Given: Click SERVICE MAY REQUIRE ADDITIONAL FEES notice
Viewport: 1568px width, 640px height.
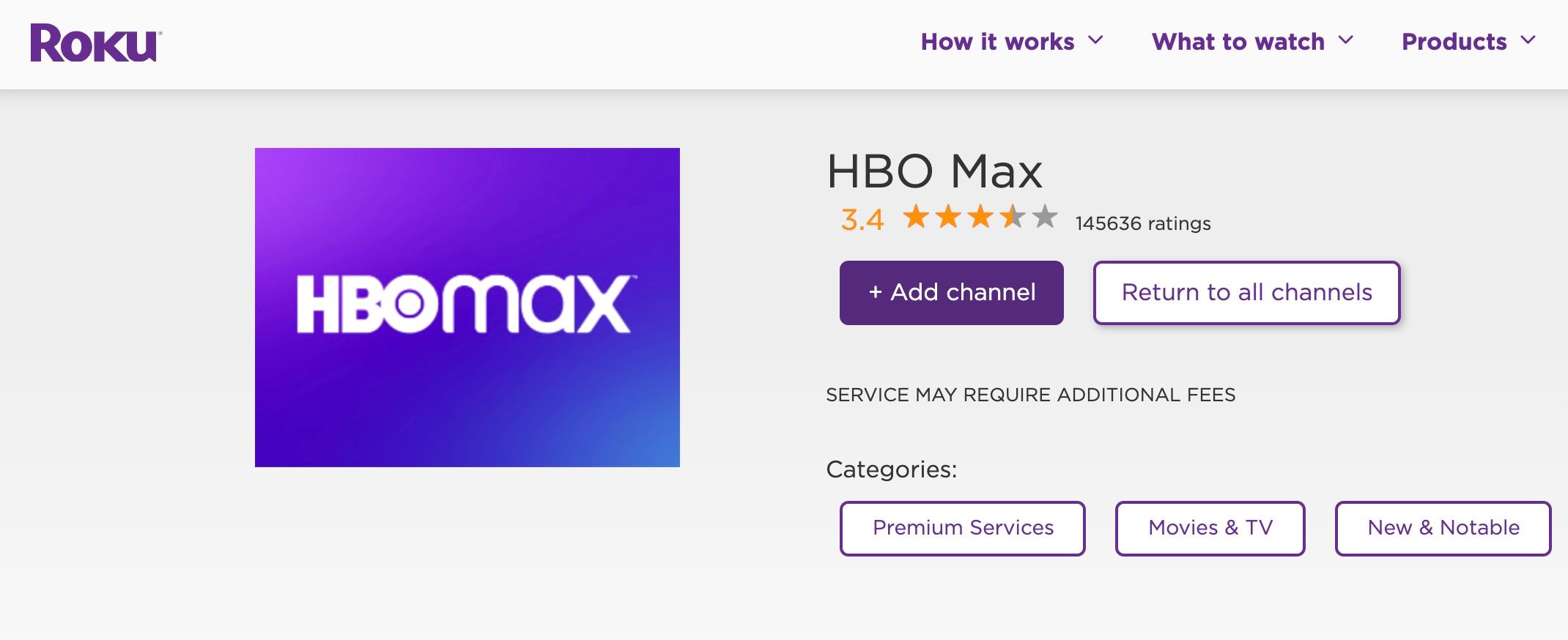Looking at the screenshot, I should (1031, 395).
